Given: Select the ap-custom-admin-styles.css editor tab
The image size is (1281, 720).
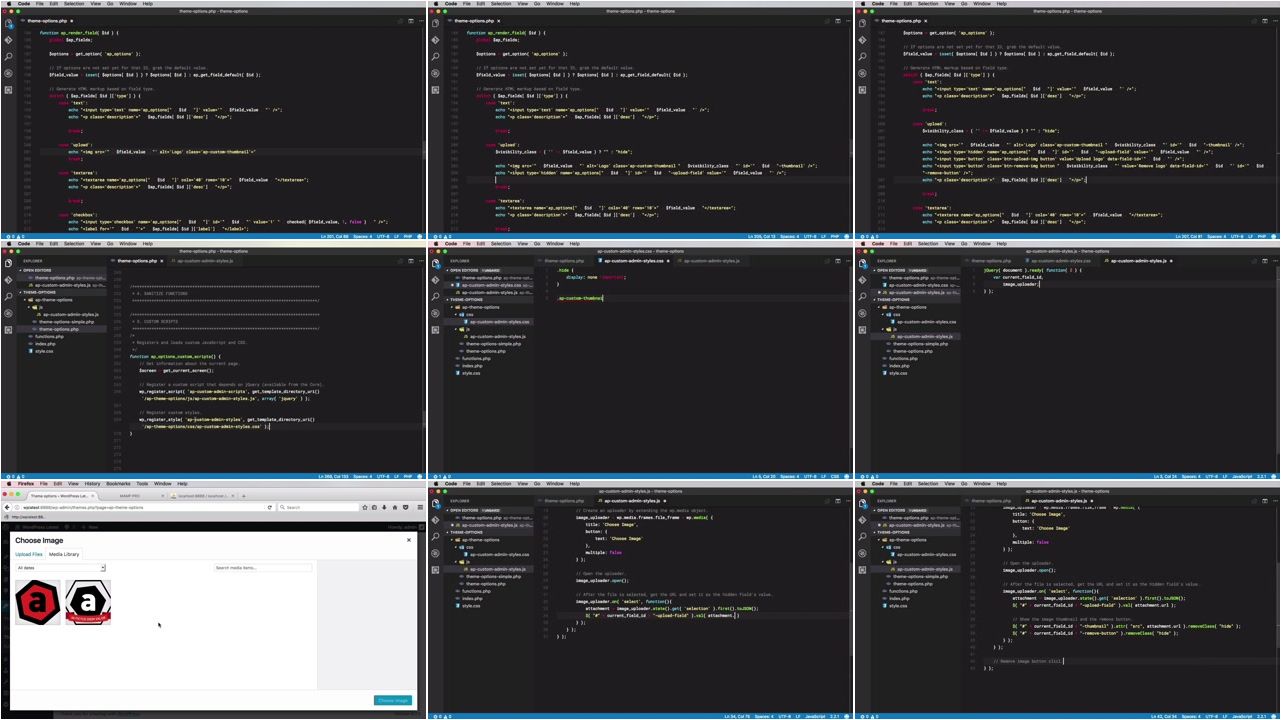Looking at the screenshot, I should point(635,261).
